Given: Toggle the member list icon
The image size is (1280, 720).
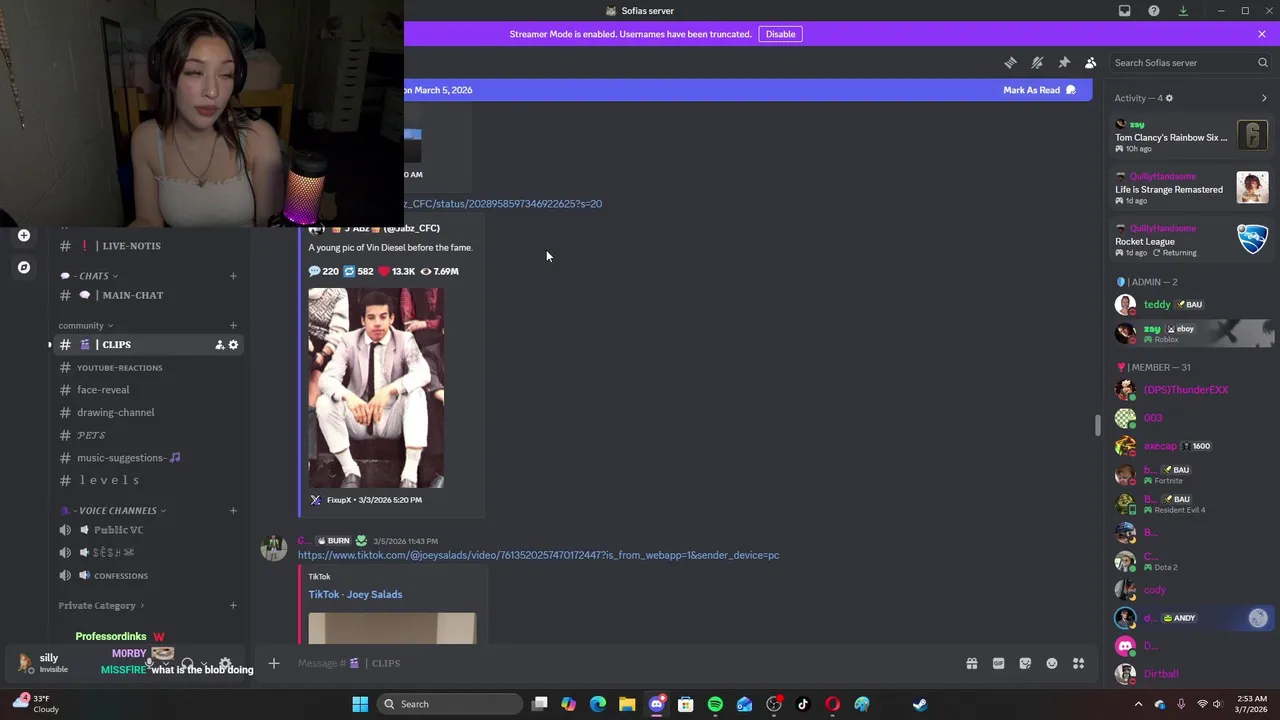Looking at the screenshot, I should coord(1091,62).
